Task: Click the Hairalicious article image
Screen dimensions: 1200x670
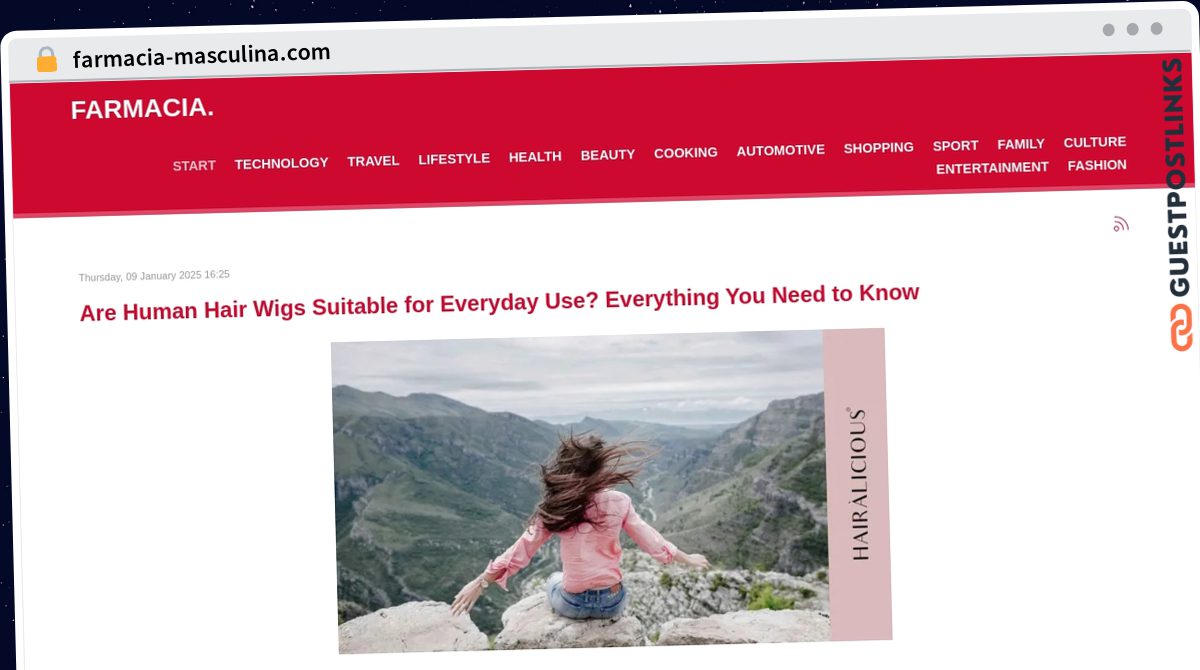Action: click(612, 491)
